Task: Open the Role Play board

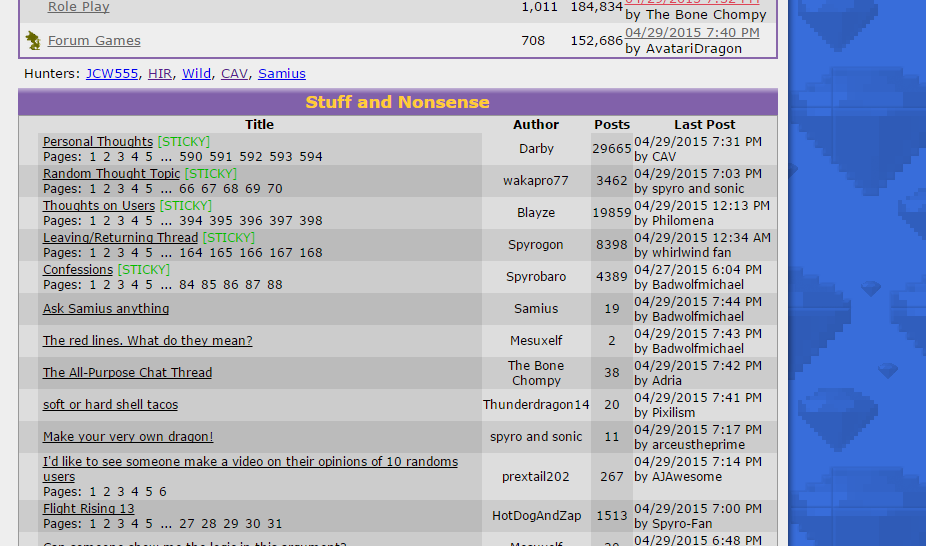Action: 79,7
